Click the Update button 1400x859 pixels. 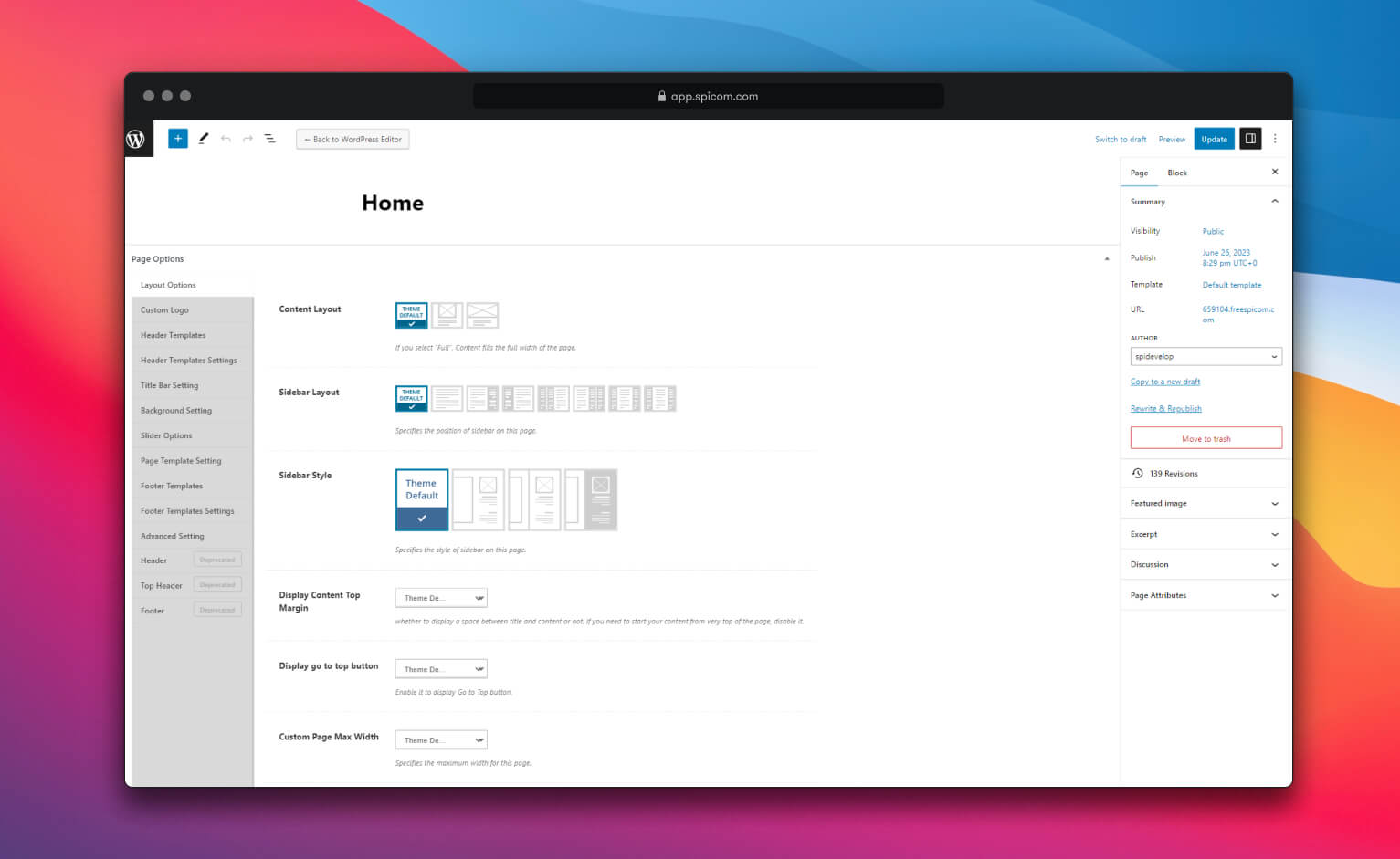click(1214, 139)
